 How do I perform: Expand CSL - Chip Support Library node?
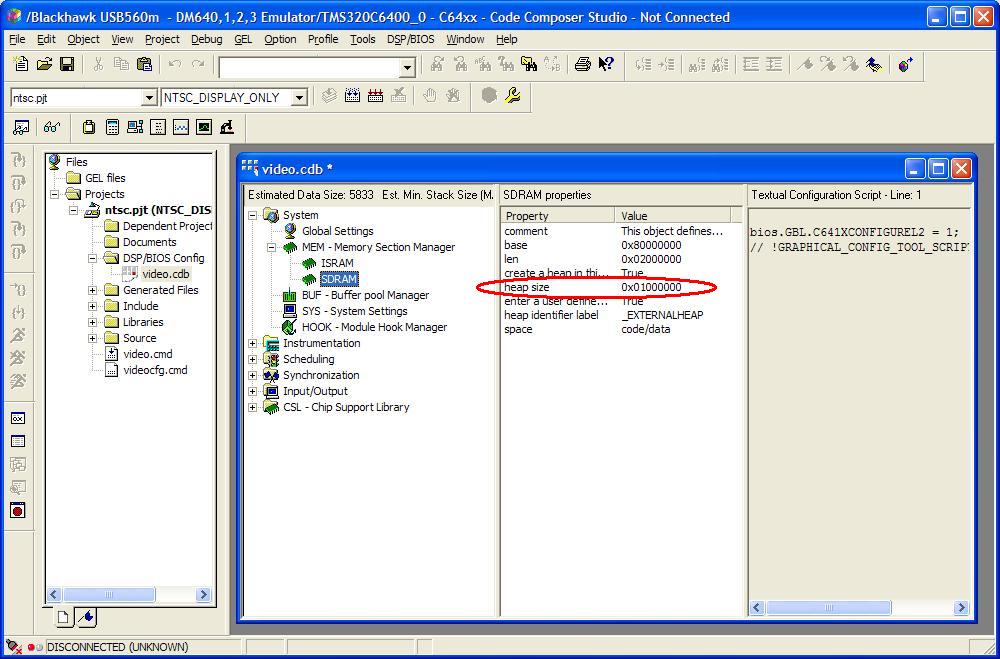click(x=253, y=407)
